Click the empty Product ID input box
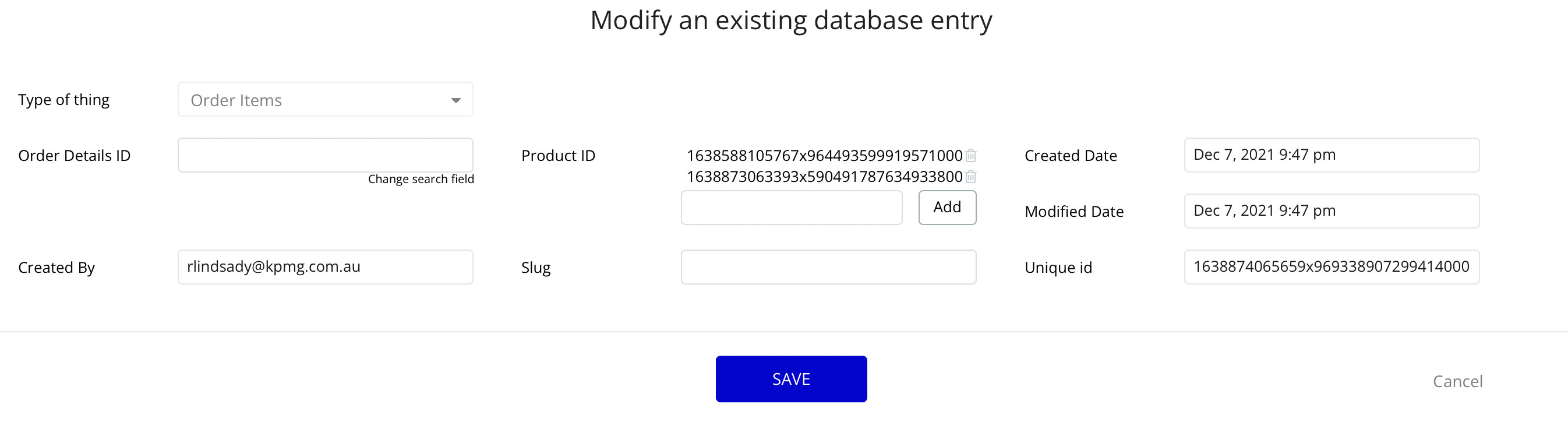1568x421 pixels. tap(792, 208)
